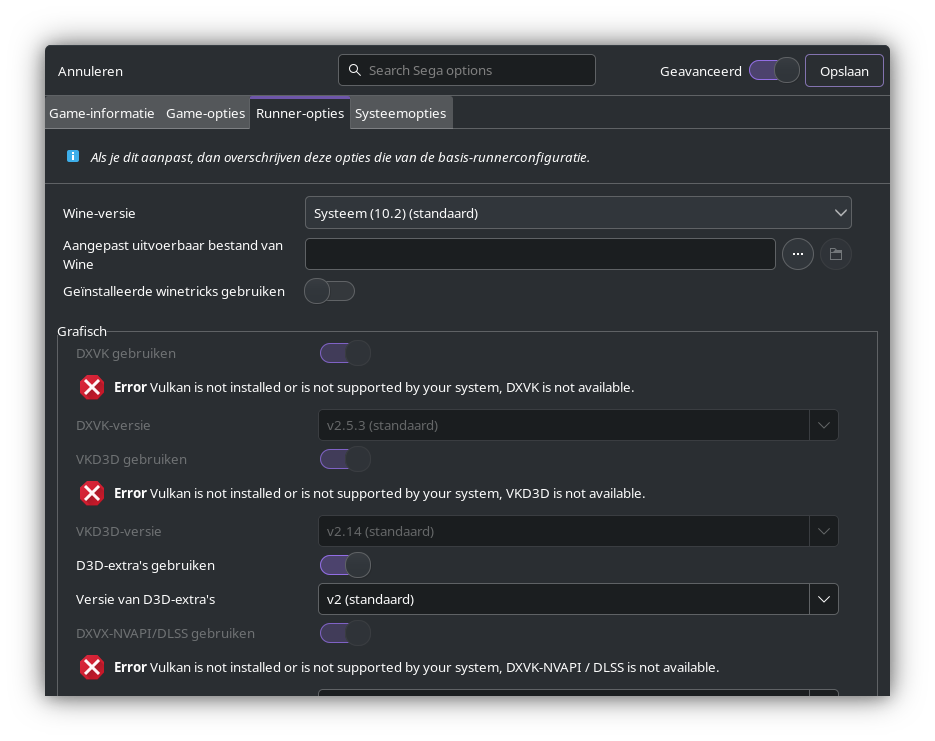
Task: Click the Versie van D3D-extra's label
Action: (145, 600)
